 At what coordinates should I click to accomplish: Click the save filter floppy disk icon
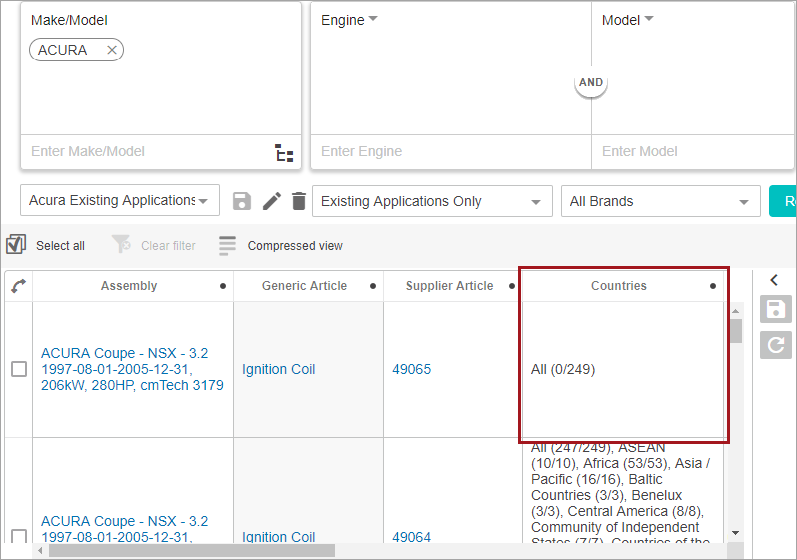click(x=241, y=201)
